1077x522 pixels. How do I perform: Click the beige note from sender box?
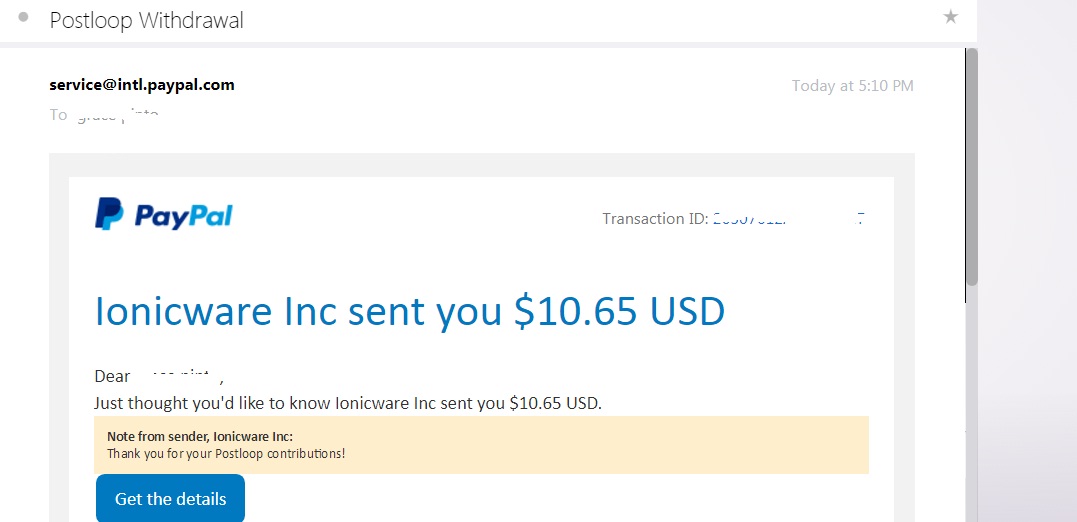(481, 445)
